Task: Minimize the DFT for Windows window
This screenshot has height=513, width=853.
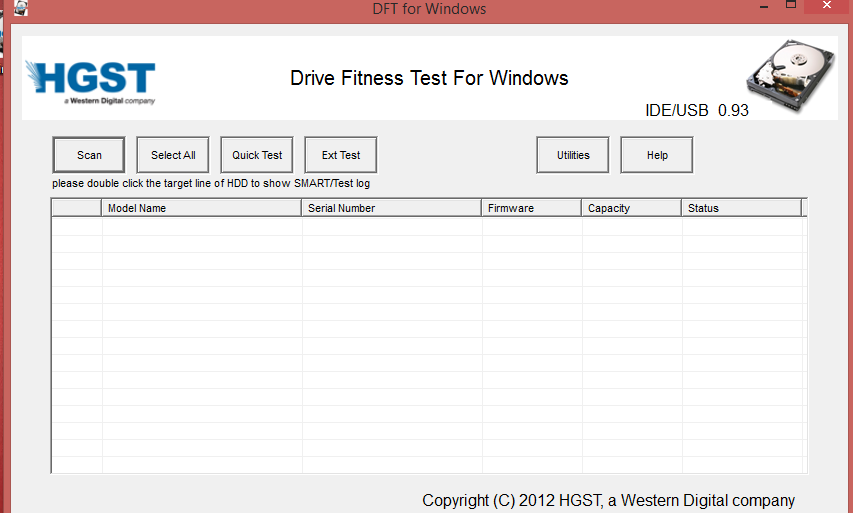Action: coord(764,7)
